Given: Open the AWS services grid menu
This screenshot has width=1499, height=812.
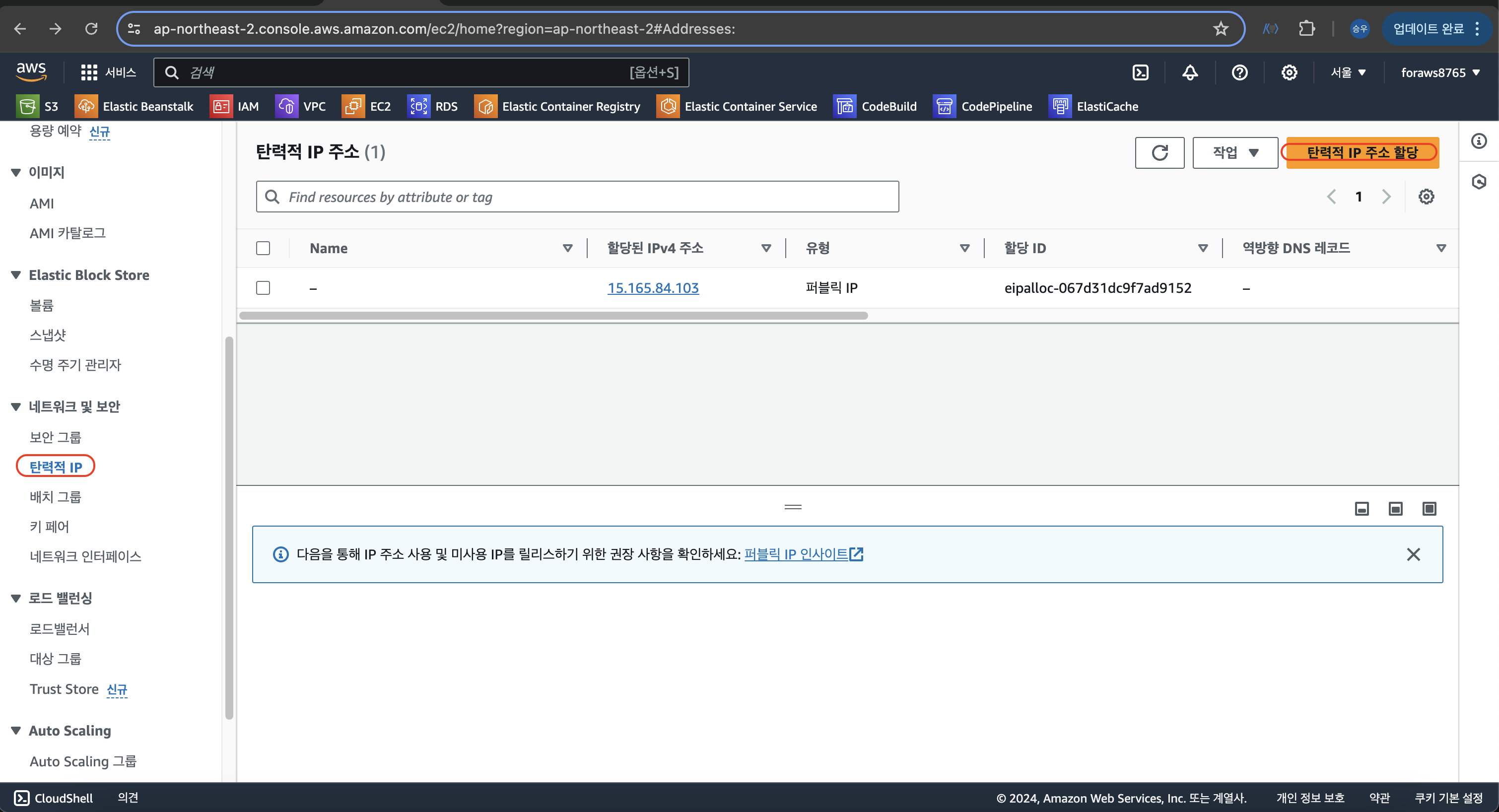Looking at the screenshot, I should (x=89, y=73).
